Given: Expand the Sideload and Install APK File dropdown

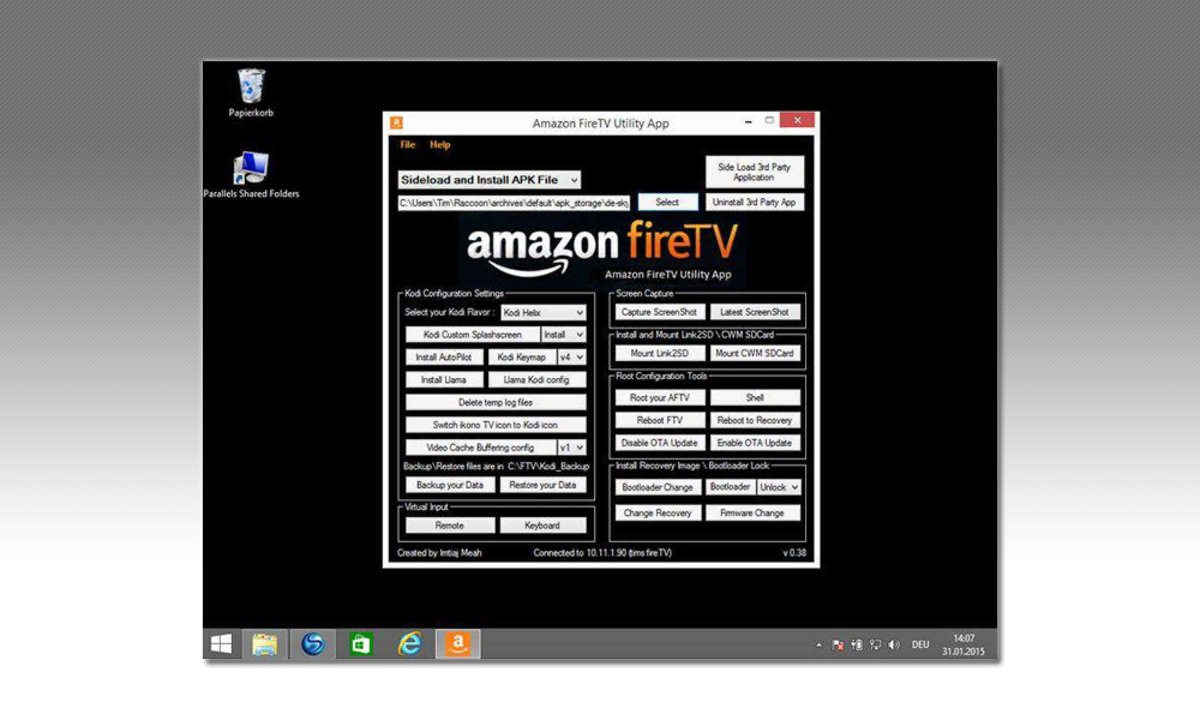Looking at the screenshot, I should pos(489,180).
